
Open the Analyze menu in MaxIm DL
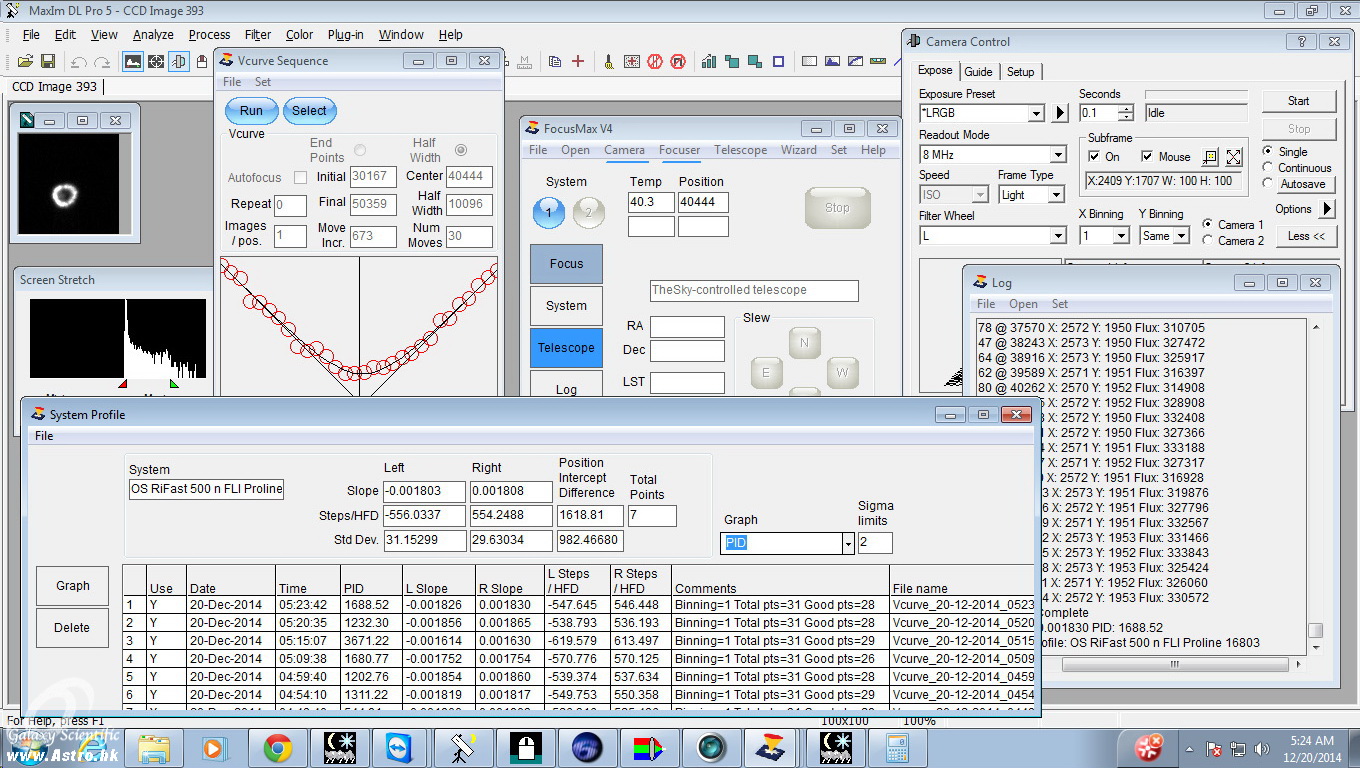[x=153, y=35]
